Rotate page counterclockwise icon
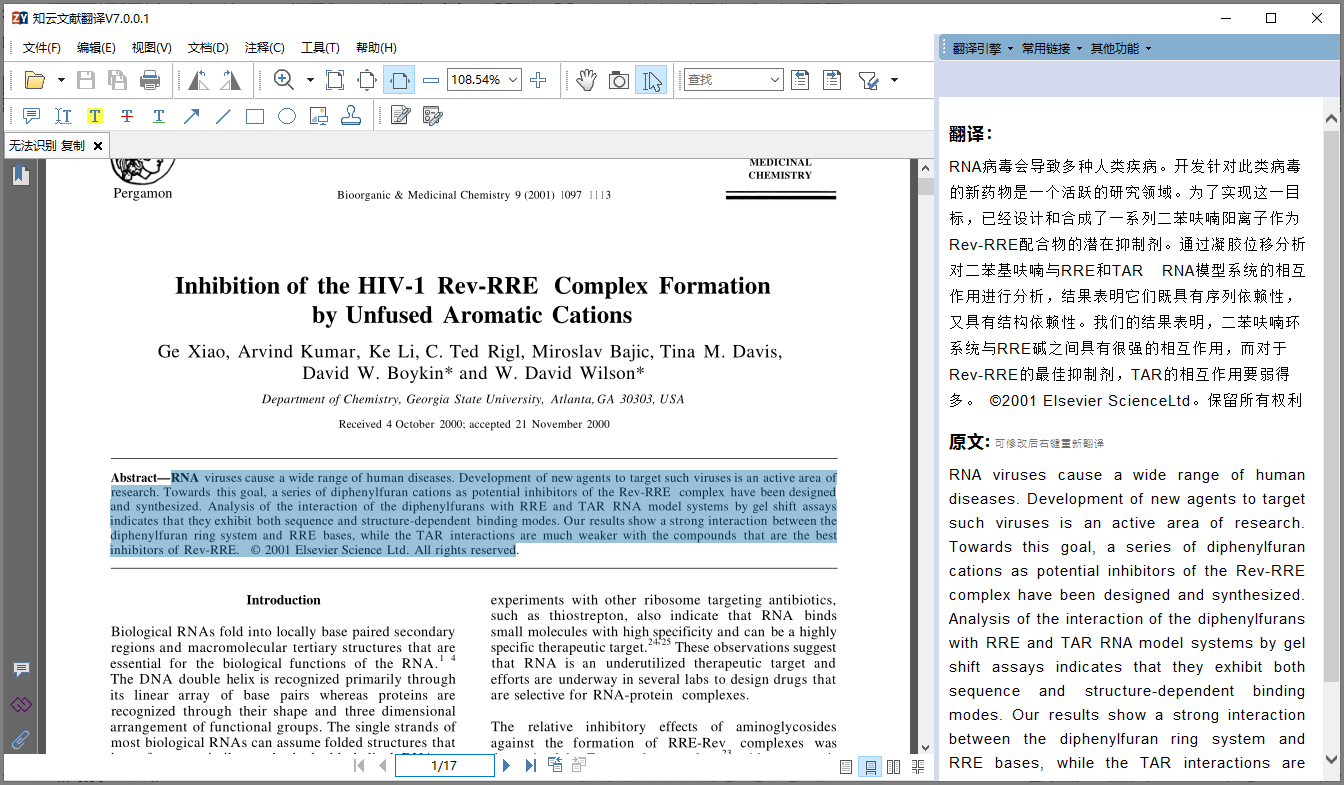 198,80
